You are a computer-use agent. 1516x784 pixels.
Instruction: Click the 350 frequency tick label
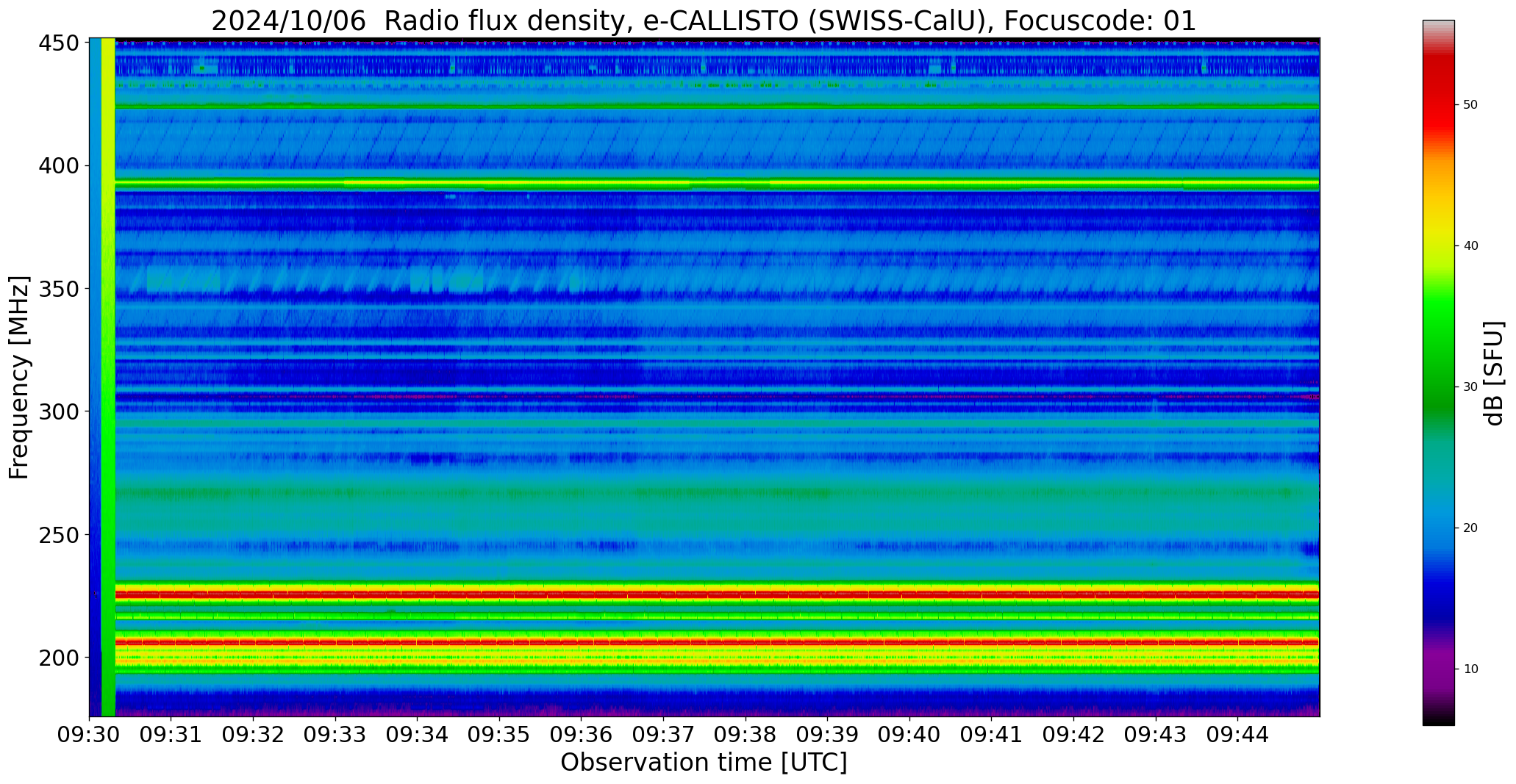pos(58,289)
